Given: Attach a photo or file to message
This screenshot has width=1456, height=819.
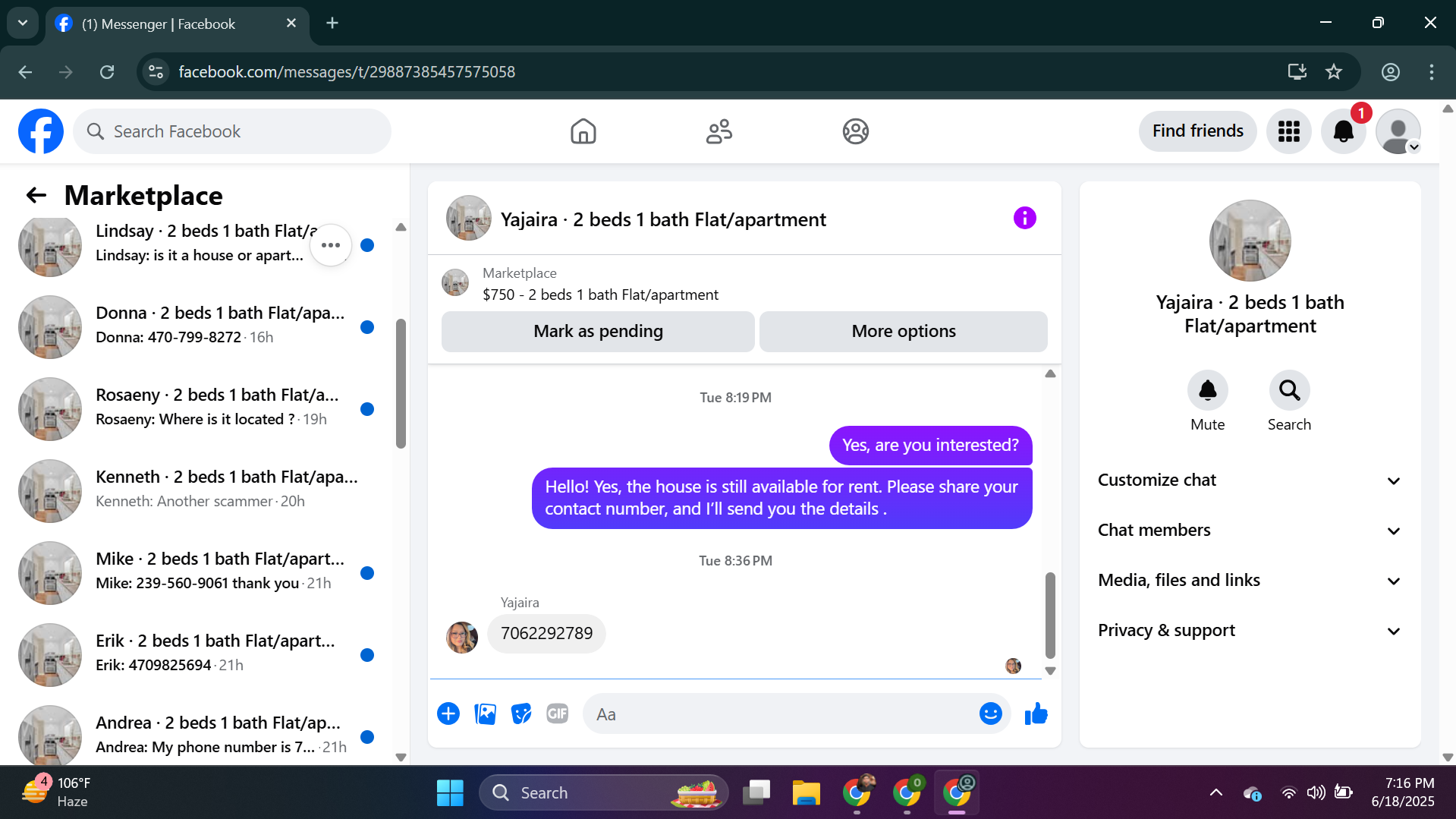Looking at the screenshot, I should click(x=485, y=714).
